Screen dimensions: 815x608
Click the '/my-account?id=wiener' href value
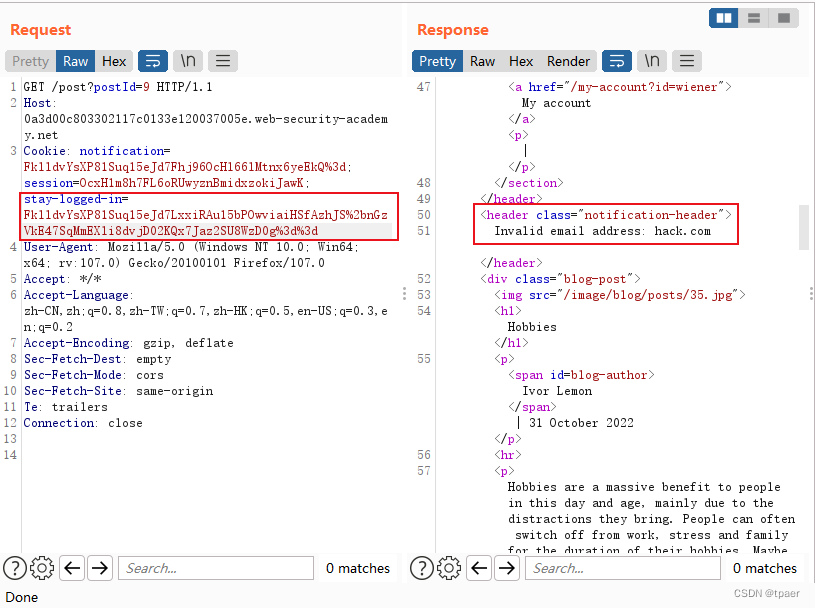pyautogui.click(x=645, y=87)
